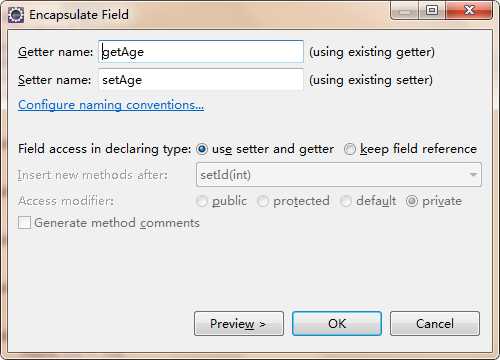Maximize the Encapsulate Field dialog

pos(432,11)
